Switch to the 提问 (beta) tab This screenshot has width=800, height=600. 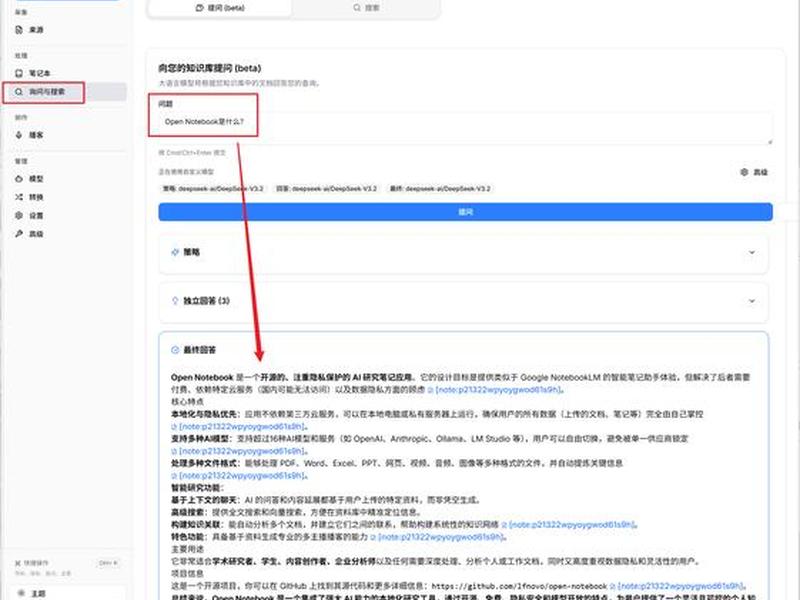point(220,8)
